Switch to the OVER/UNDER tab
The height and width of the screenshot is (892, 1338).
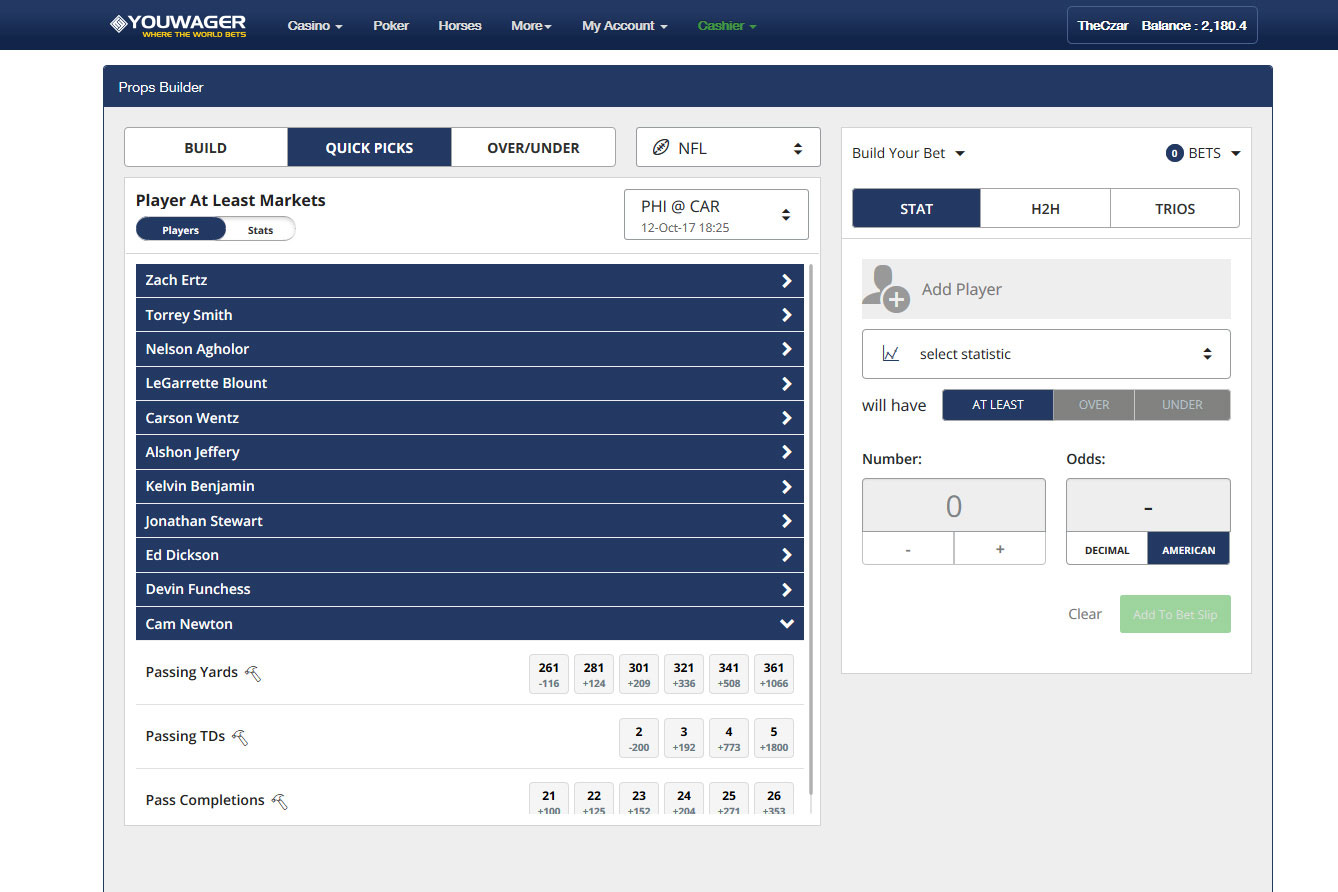[533, 148]
